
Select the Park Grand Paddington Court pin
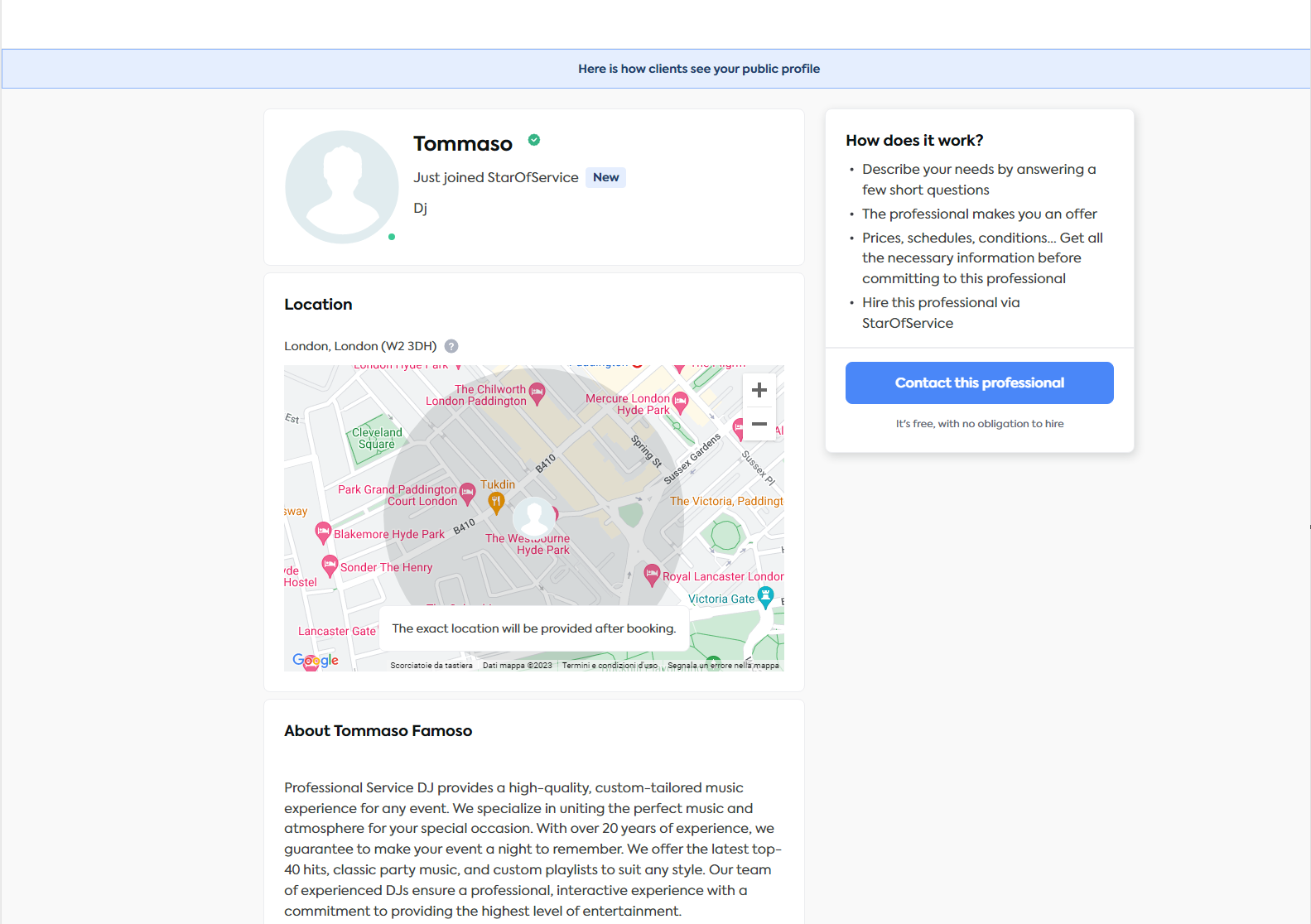pyautogui.click(x=468, y=493)
